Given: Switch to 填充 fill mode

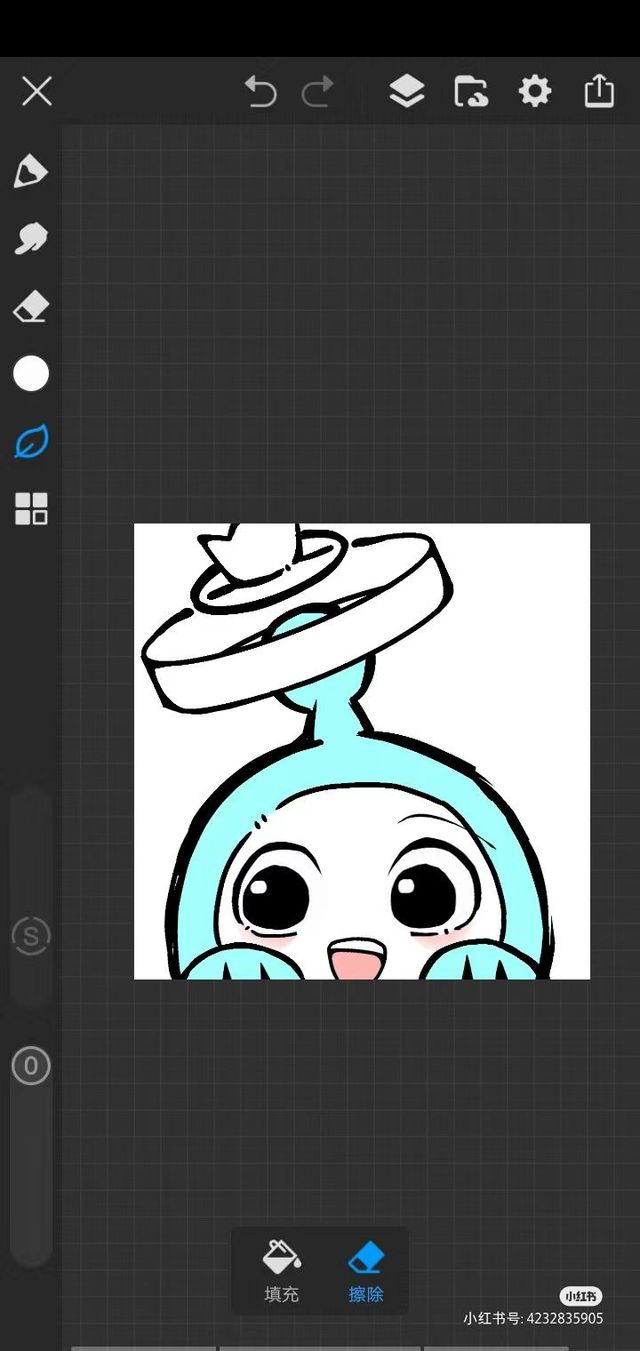Looking at the screenshot, I should [281, 1271].
